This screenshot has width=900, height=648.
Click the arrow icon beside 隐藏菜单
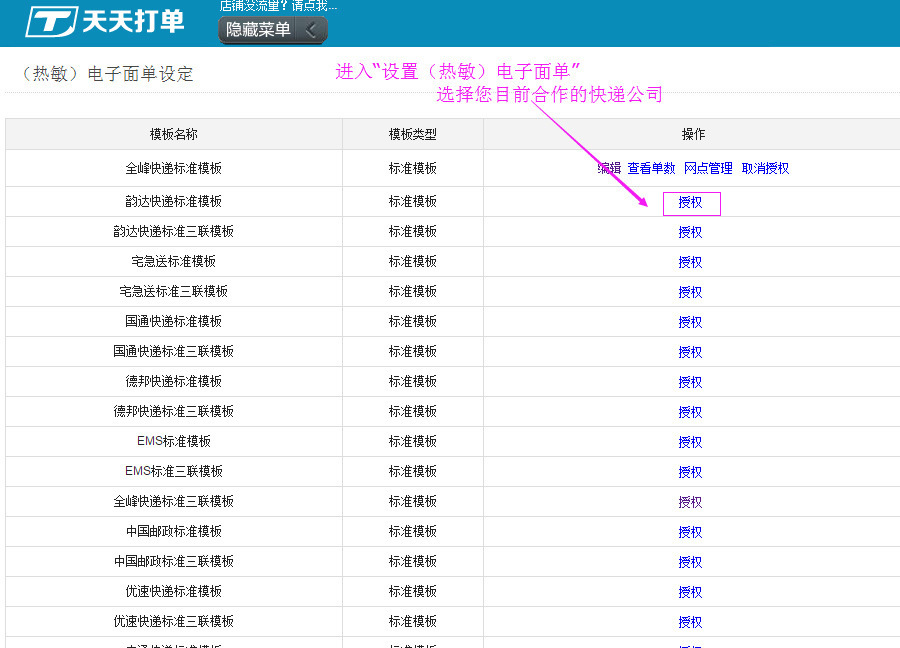pyautogui.click(x=311, y=29)
